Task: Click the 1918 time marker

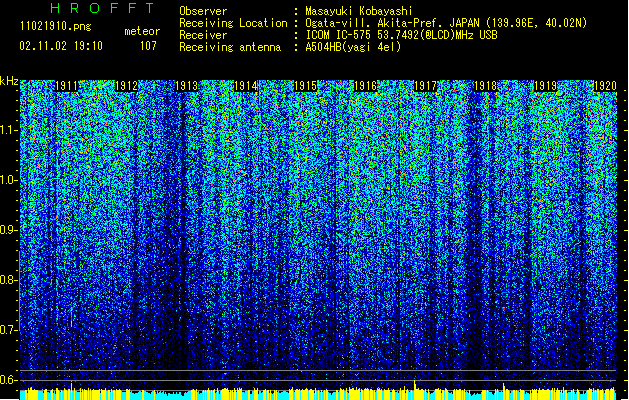Action: click(x=485, y=86)
